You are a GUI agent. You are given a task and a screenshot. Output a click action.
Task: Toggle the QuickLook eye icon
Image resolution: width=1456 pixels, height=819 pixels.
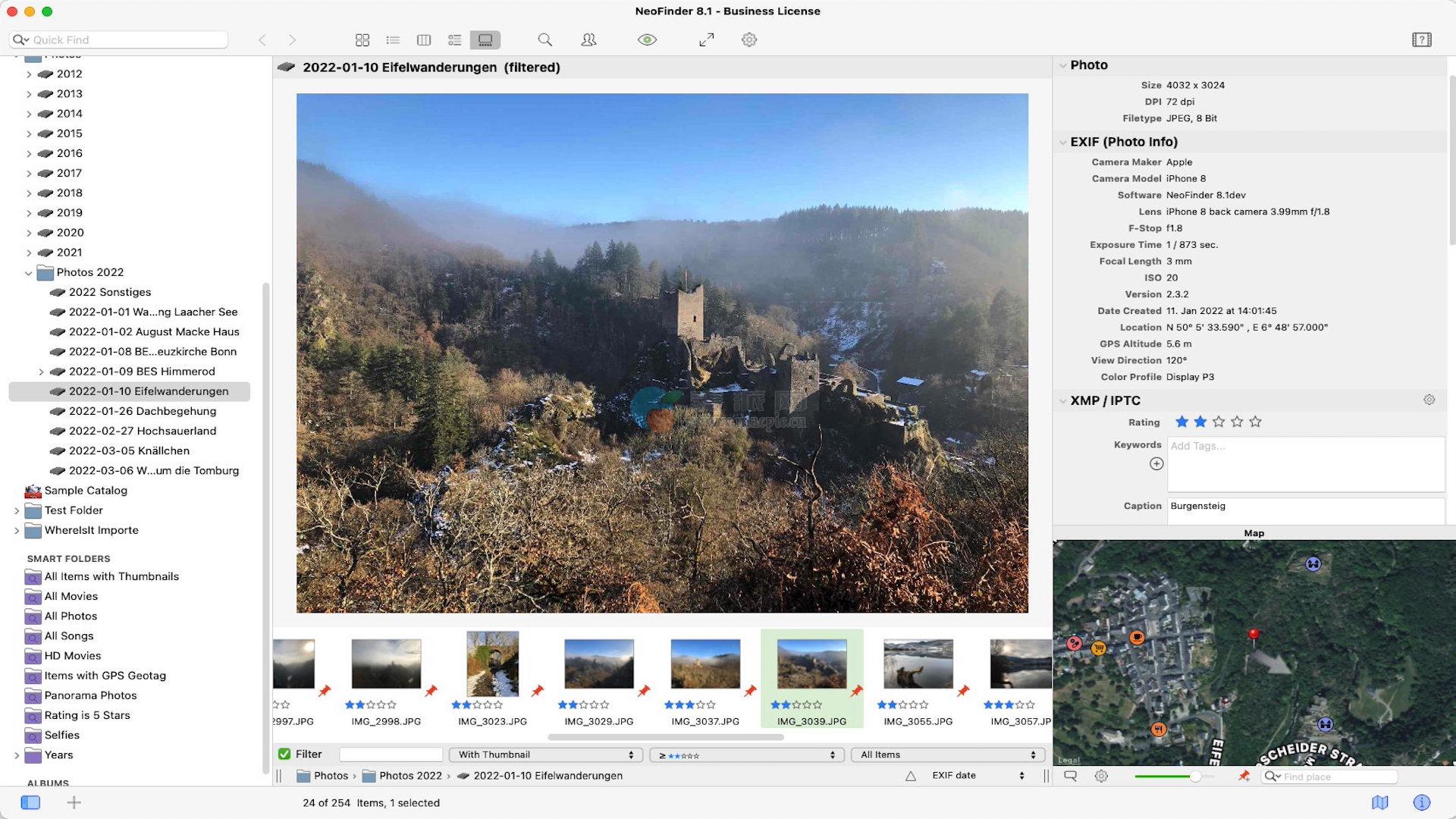(647, 40)
